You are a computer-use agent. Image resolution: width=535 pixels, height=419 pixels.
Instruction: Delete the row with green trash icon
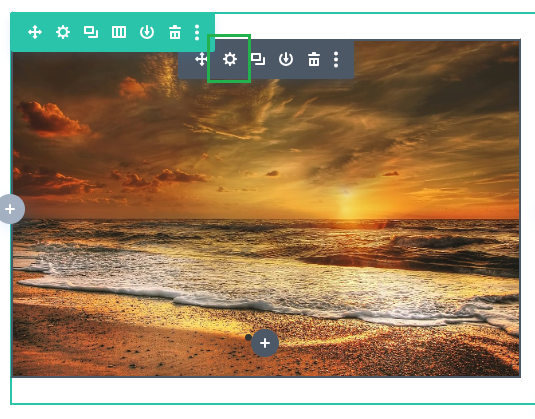(x=175, y=32)
